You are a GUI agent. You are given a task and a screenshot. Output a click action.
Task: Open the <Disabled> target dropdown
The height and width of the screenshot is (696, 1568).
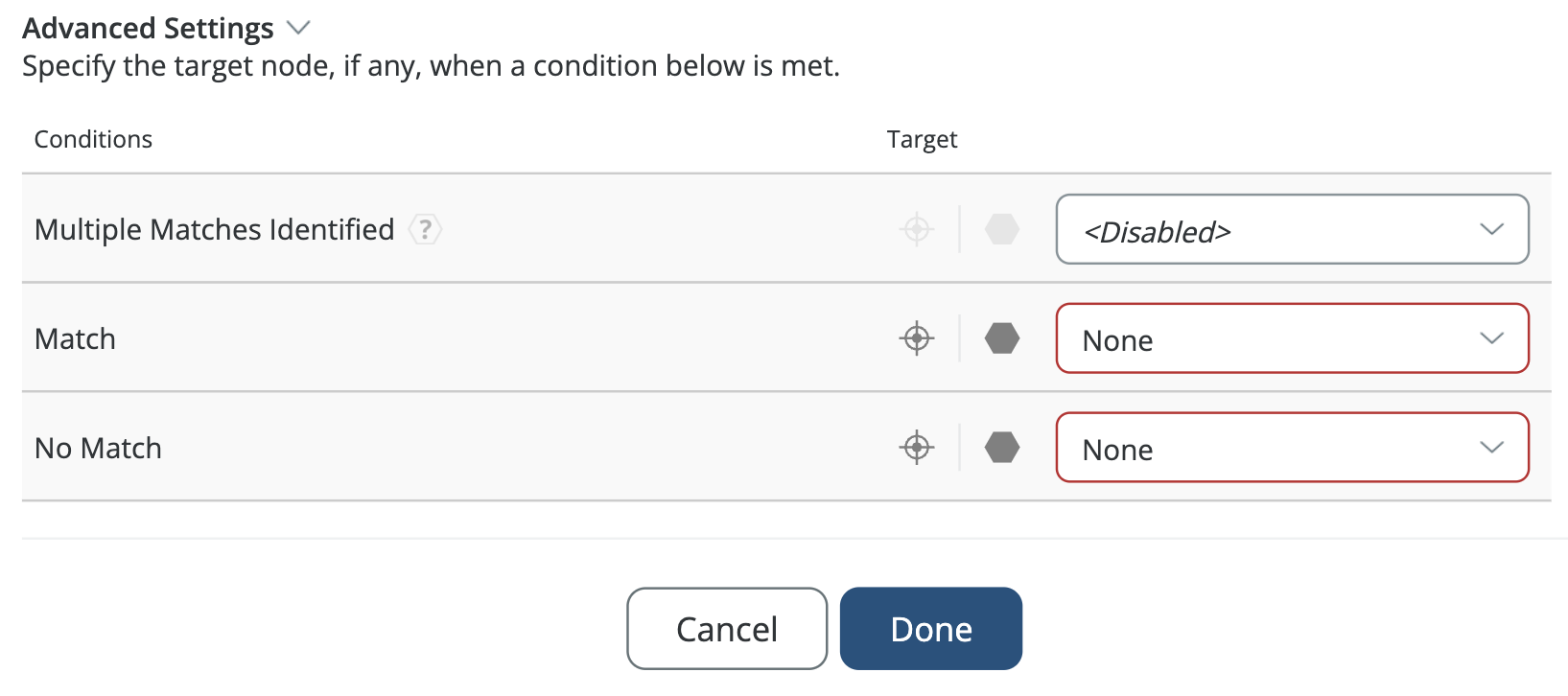click(1292, 230)
